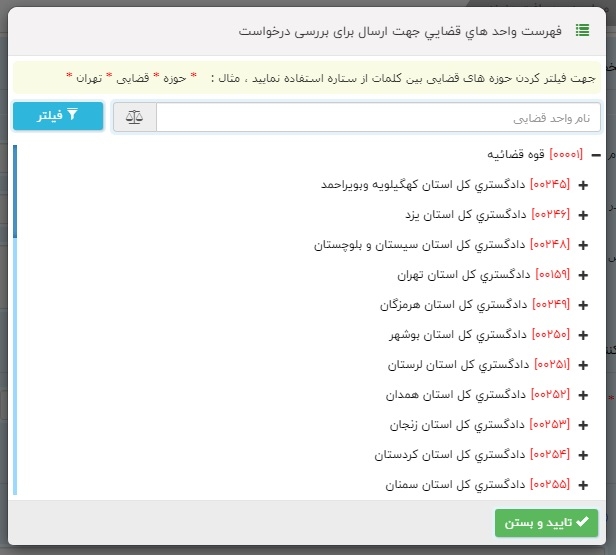Select the قوه قضائیه tree row
Viewport: 616px width, 555px height.
click(x=535, y=154)
